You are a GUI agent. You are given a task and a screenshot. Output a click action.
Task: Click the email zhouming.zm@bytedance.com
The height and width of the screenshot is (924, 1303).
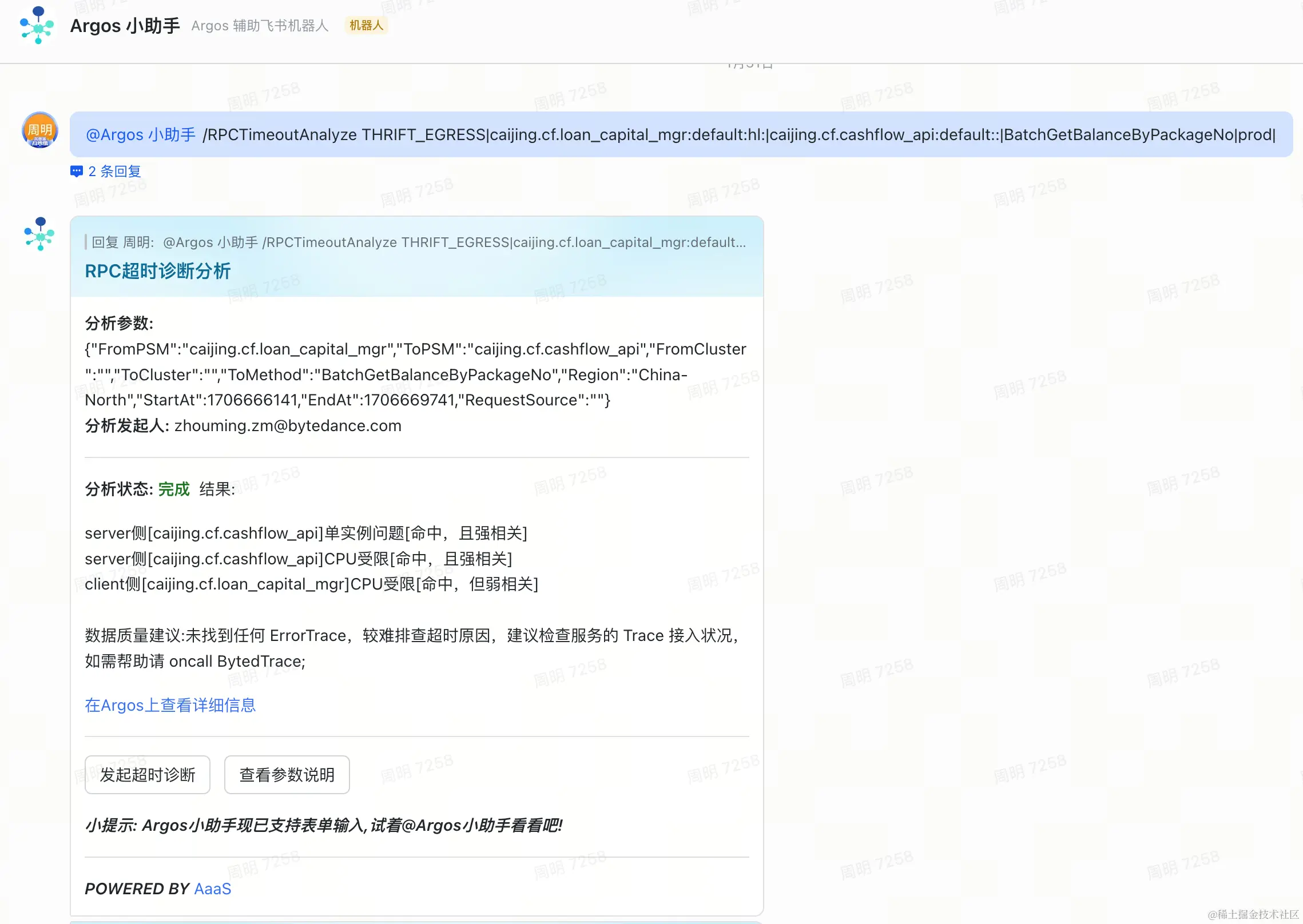point(288,426)
